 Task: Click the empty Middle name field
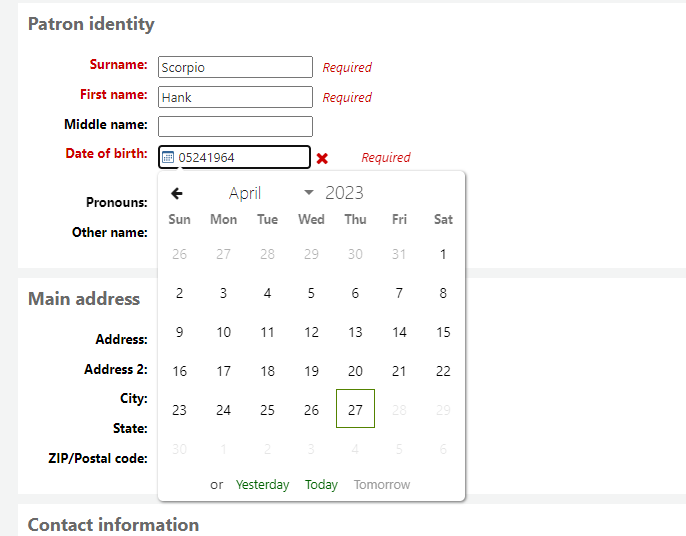tap(235, 127)
